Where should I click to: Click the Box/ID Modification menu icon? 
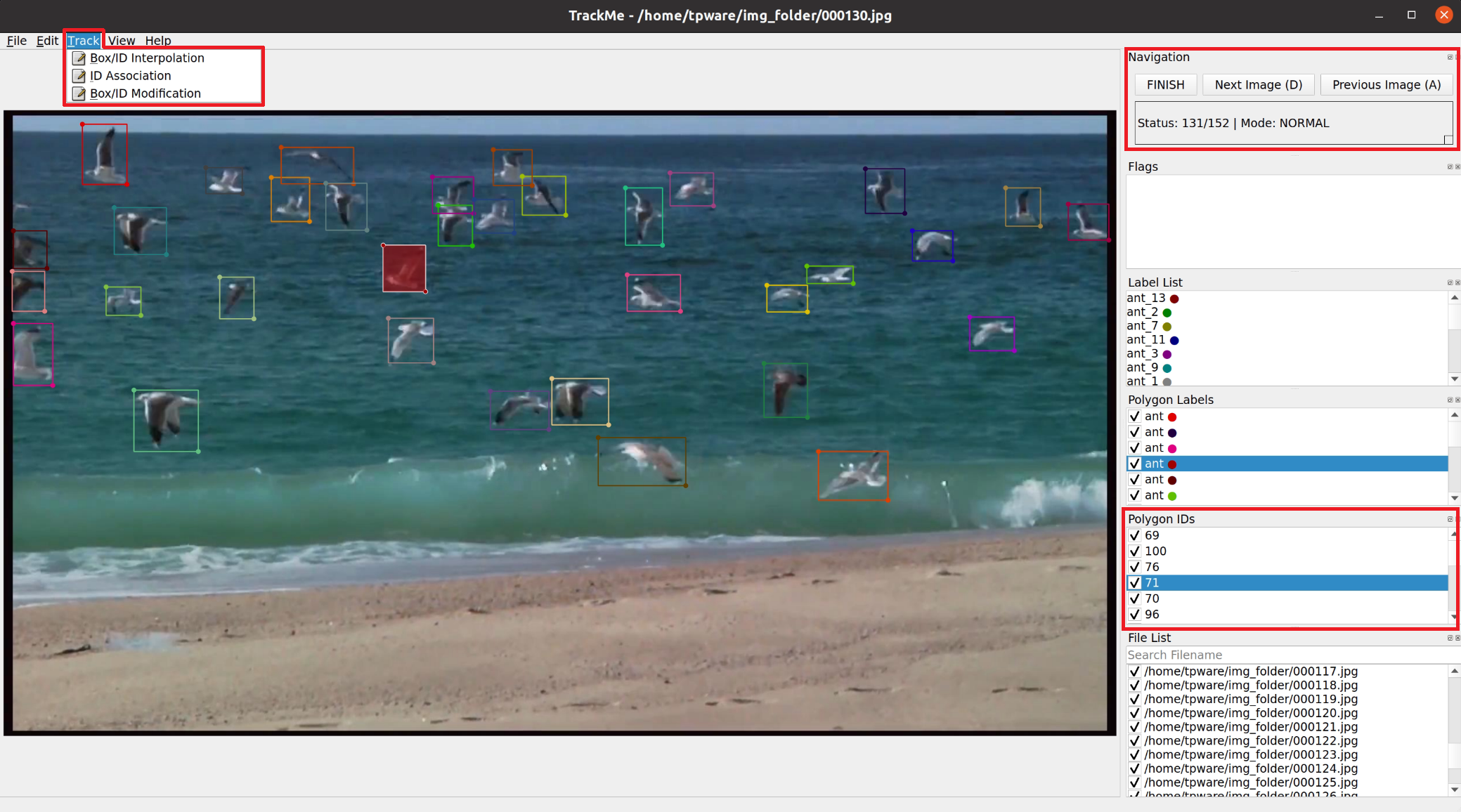pyautogui.click(x=79, y=93)
